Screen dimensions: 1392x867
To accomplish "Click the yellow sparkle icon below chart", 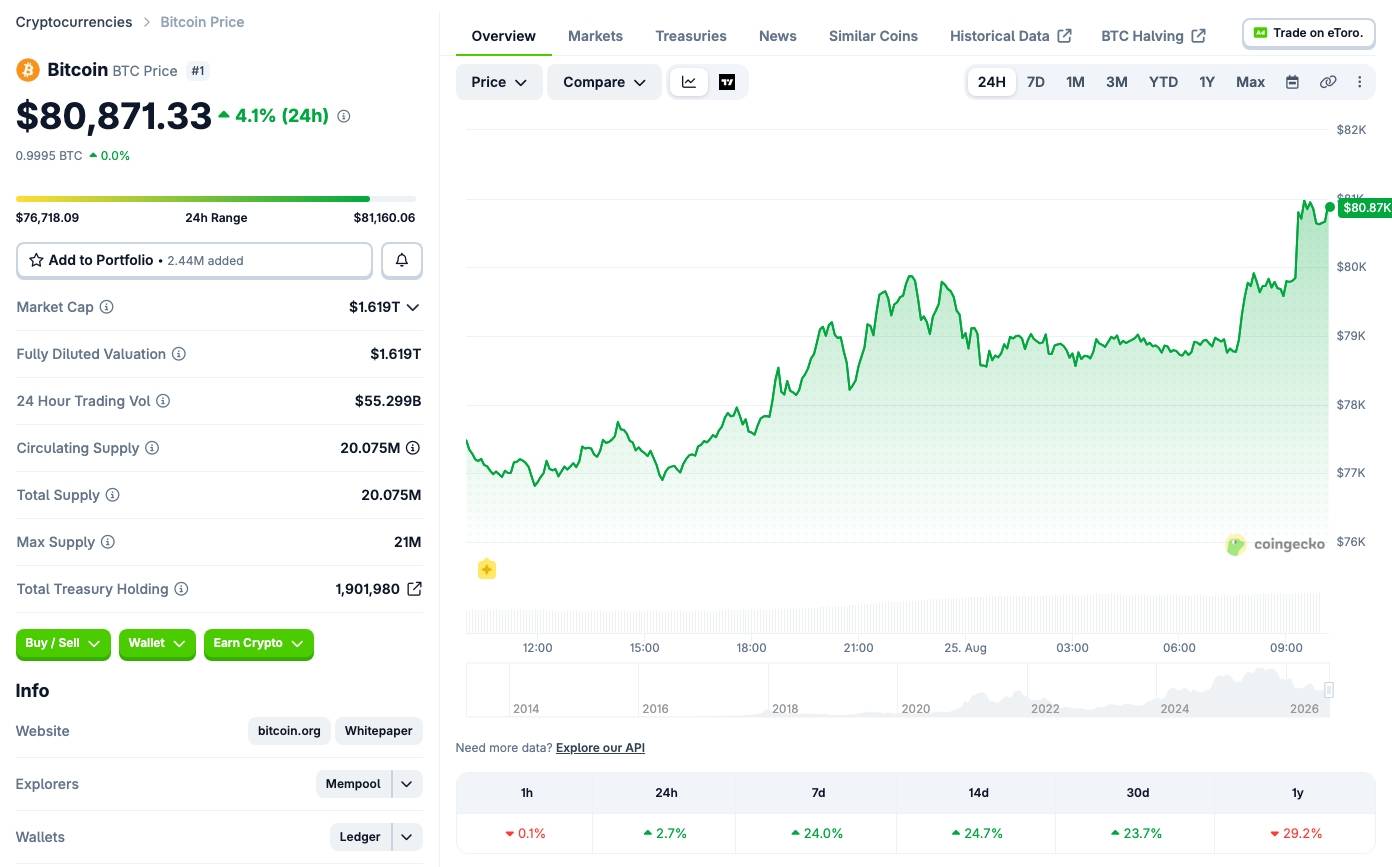I will click(x=486, y=569).
